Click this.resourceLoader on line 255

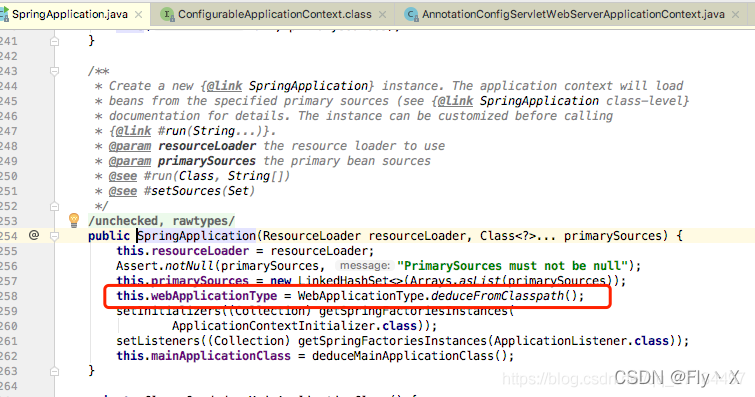click(182, 251)
